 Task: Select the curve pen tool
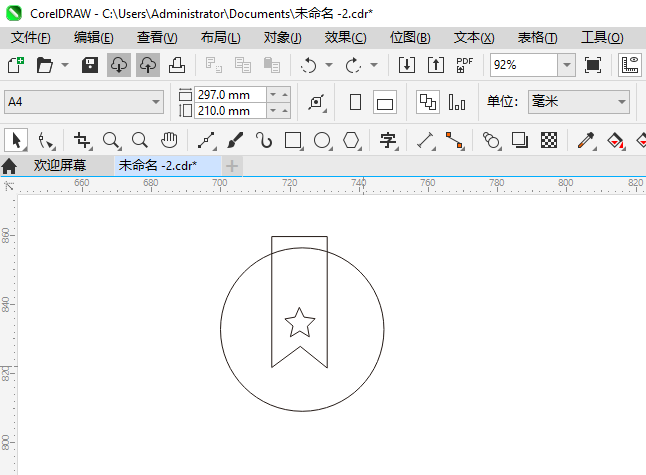[x=264, y=140]
